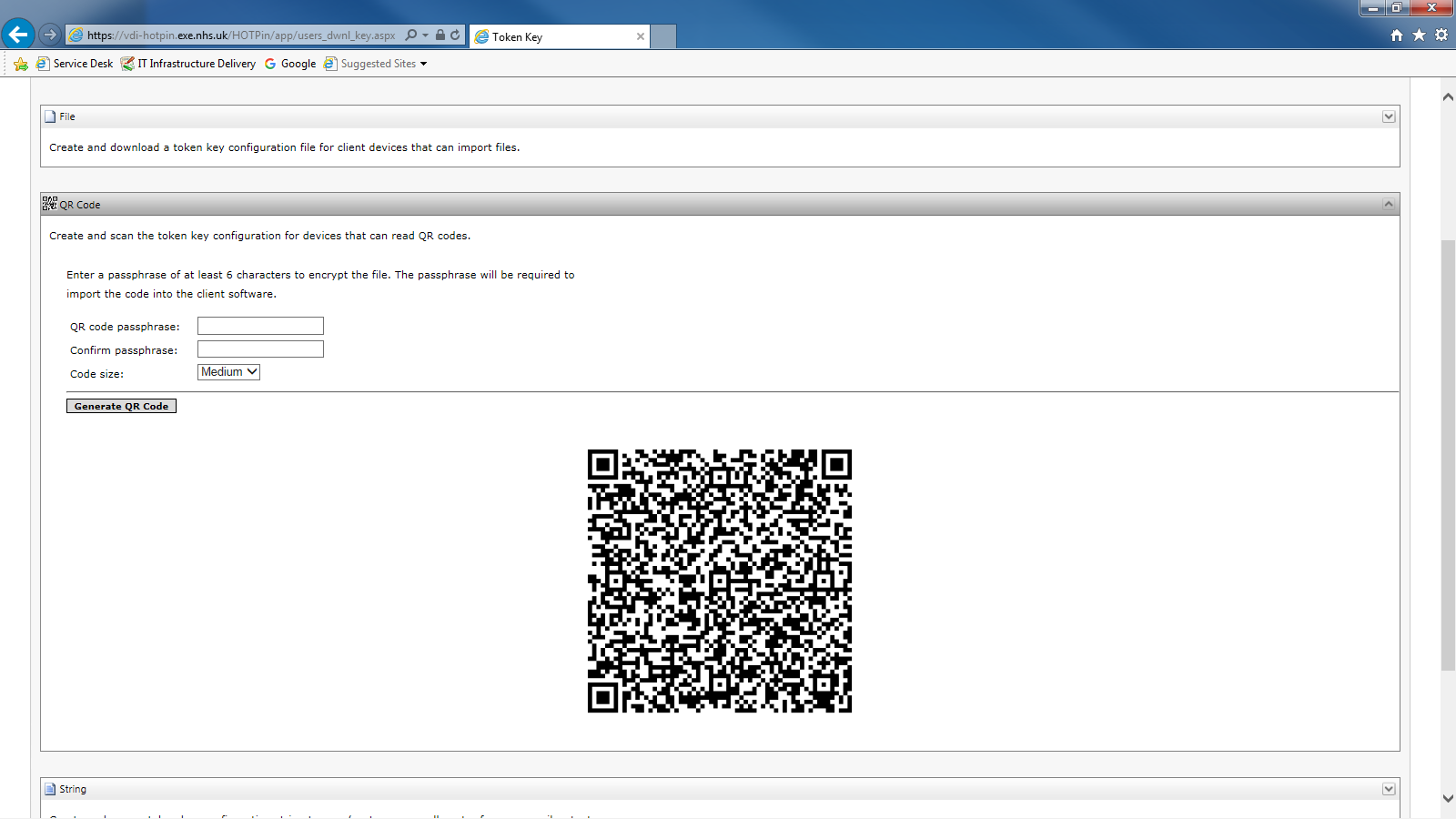Open the Code size Medium dropdown
This screenshot has height=819, width=1456.
point(228,372)
